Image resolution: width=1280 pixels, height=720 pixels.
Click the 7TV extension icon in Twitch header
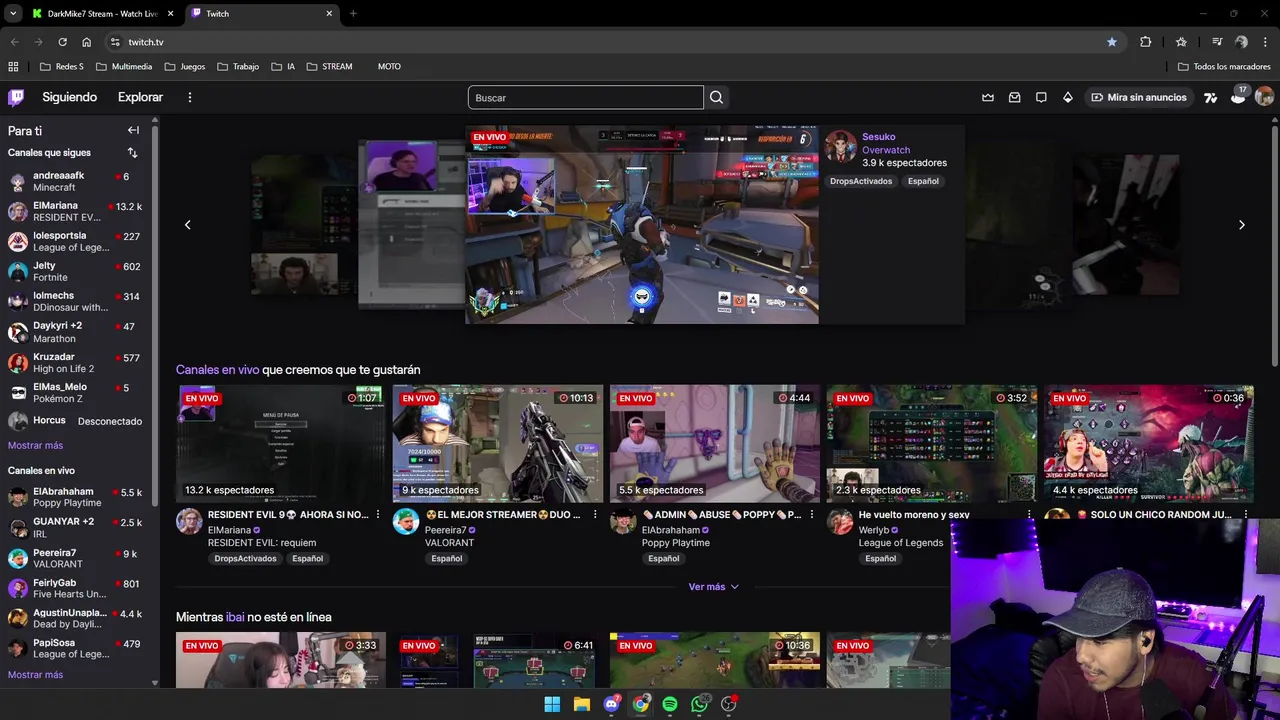point(1211,97)
